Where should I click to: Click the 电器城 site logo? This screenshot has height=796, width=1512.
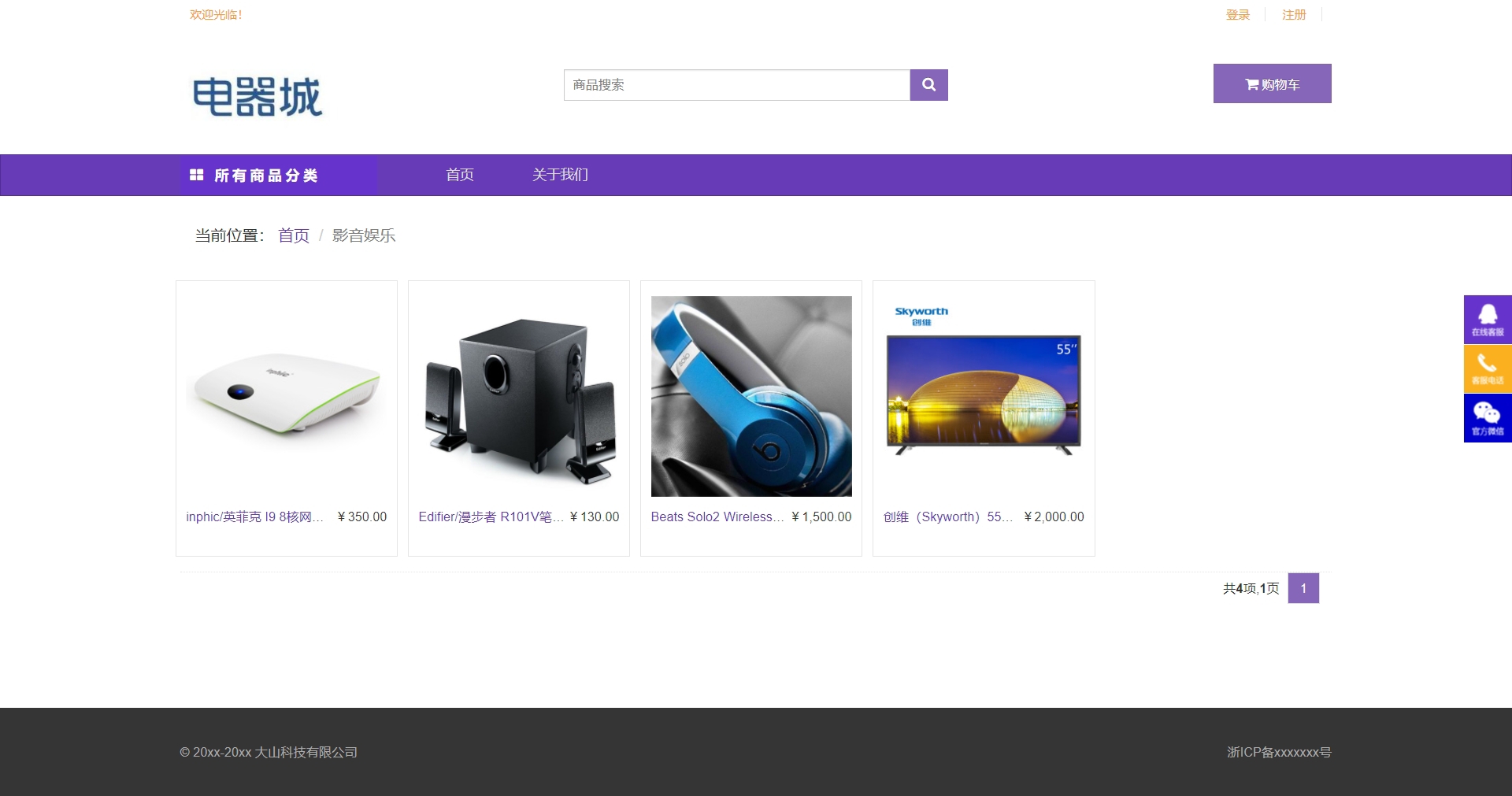pyautogui.click(x=258, y=97)
